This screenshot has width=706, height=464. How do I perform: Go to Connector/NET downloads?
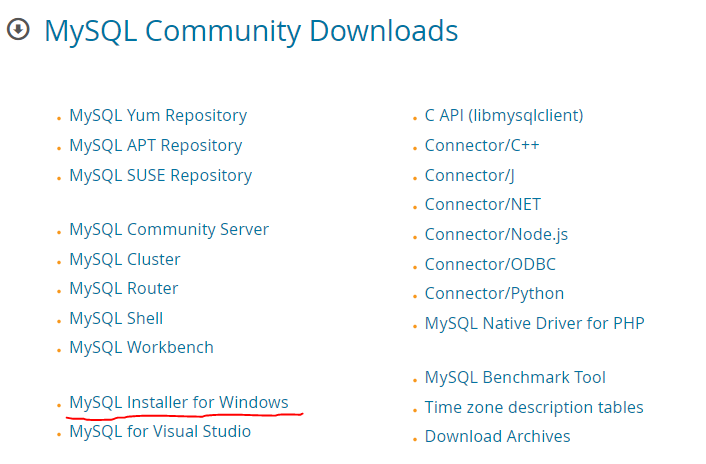(x=483, y=205)
